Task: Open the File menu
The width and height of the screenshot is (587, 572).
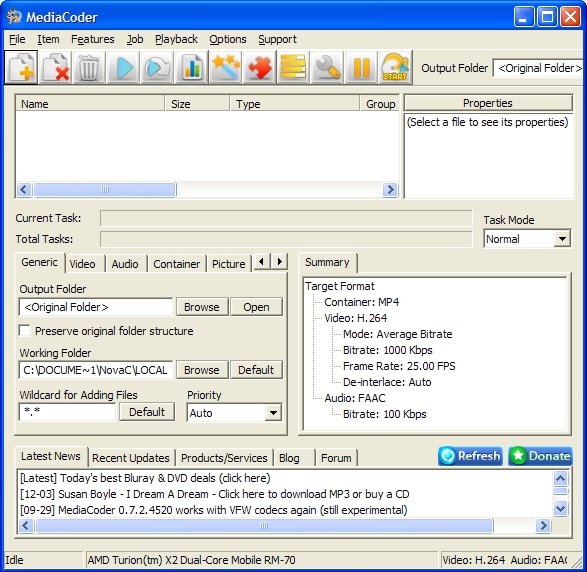Action: [x=17, y=39]
